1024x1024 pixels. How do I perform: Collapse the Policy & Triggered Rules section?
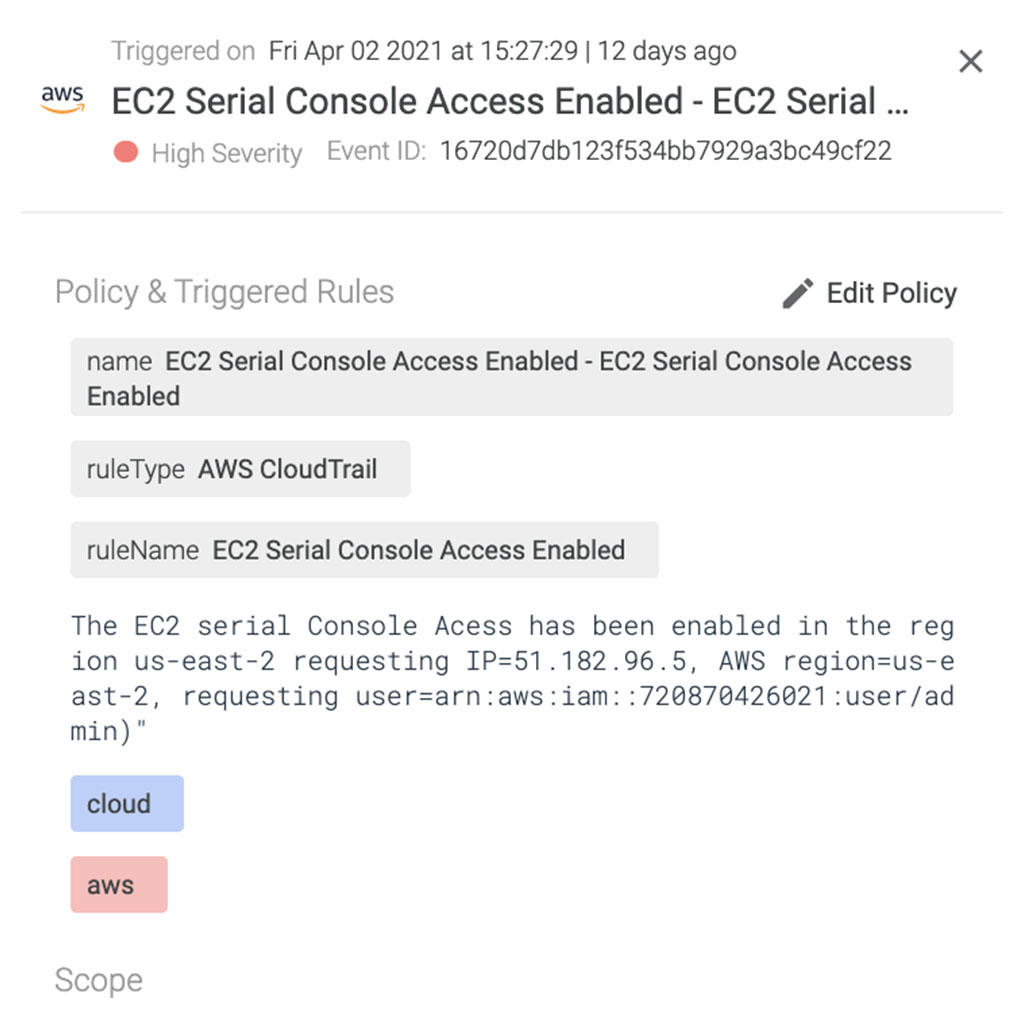click(225, 292)
